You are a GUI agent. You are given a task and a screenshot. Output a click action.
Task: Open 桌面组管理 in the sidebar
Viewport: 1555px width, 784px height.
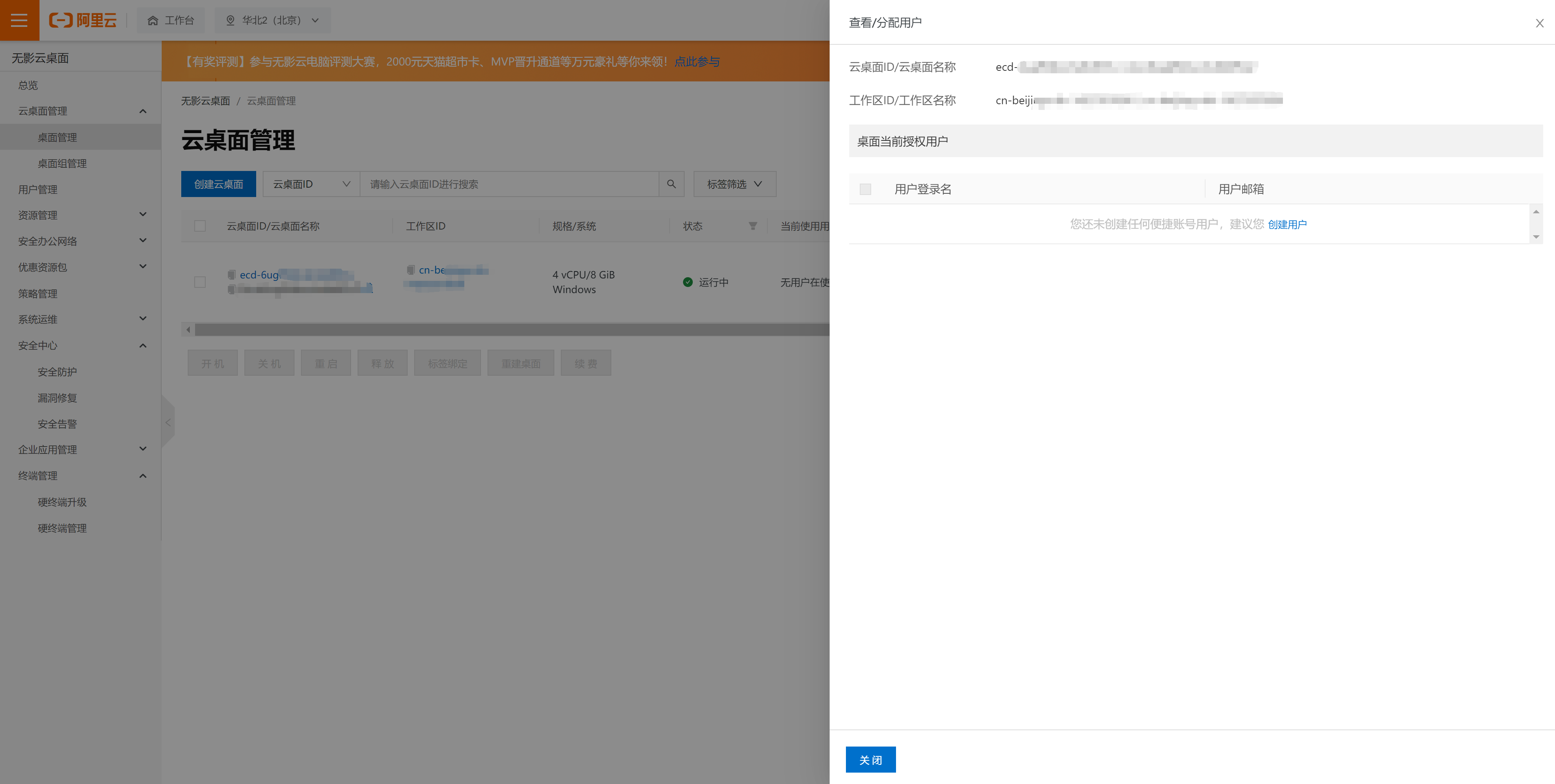point(62,163)
